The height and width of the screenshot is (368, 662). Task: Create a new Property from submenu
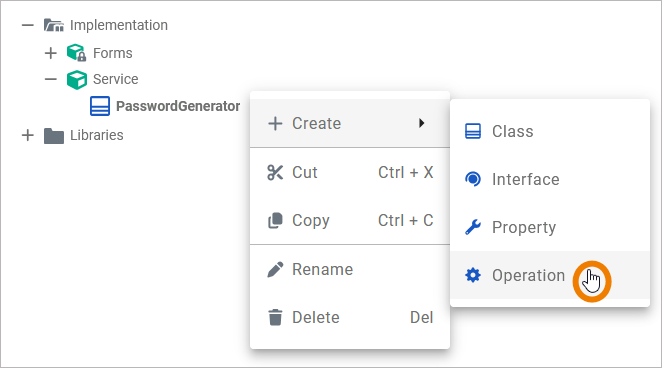(x=550, y=227)
